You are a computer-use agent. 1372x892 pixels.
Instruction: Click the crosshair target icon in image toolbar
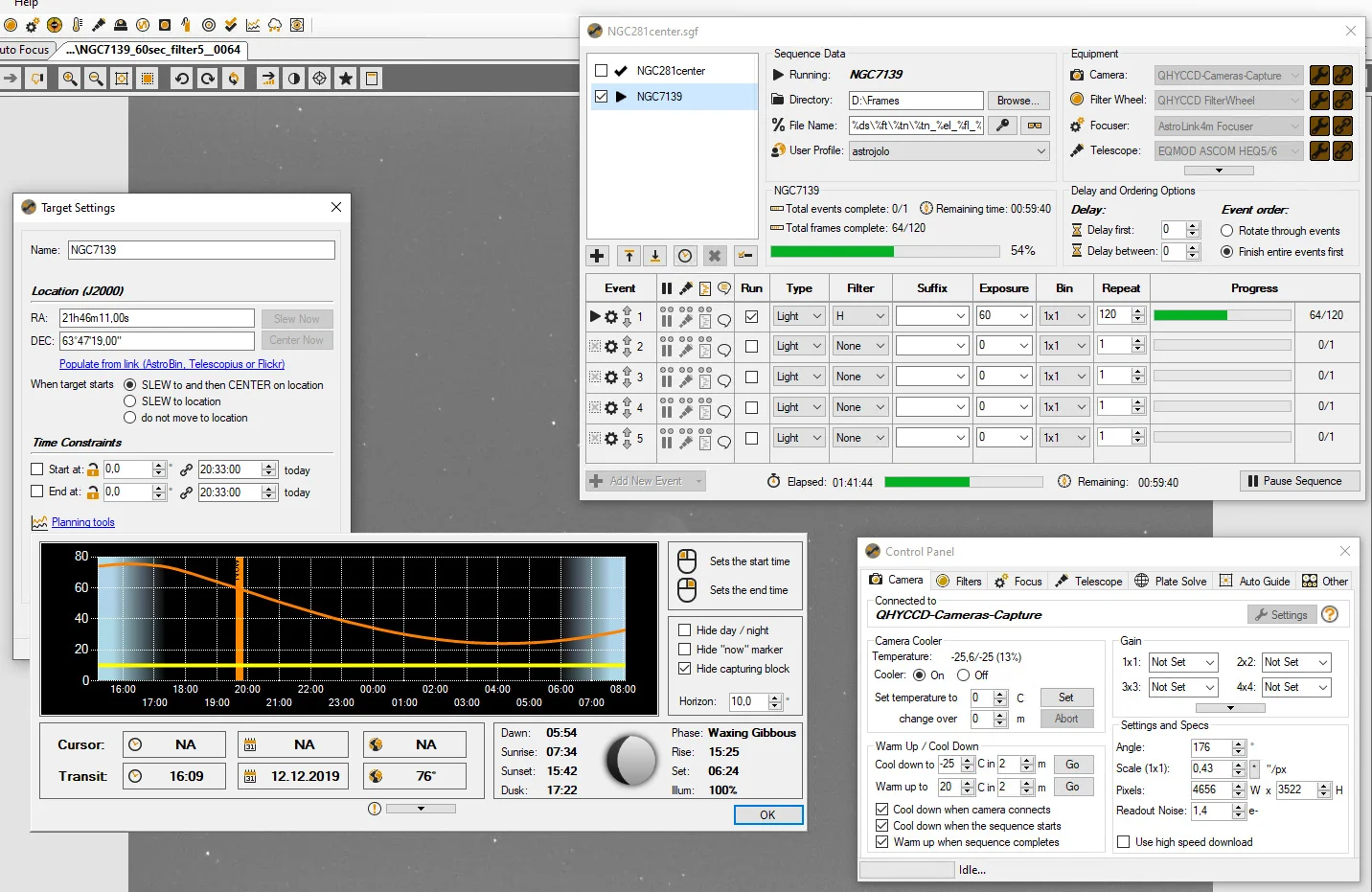coord(320,79)
